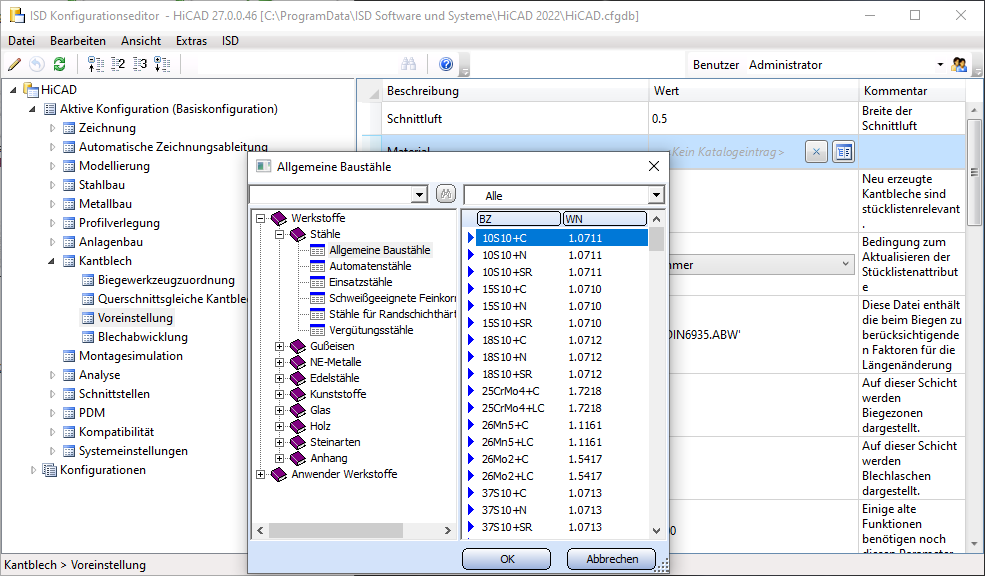Select Automatenstähle in the materials tree

click(x=370, y=266)
